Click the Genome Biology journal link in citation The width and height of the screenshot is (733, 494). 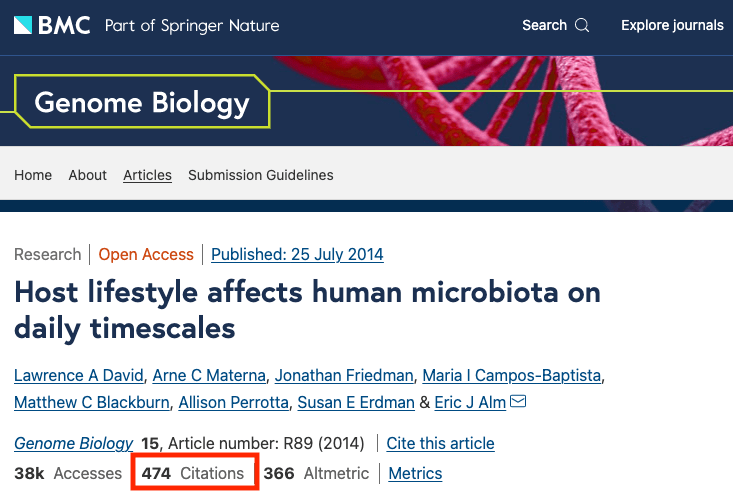click(73, 443)
